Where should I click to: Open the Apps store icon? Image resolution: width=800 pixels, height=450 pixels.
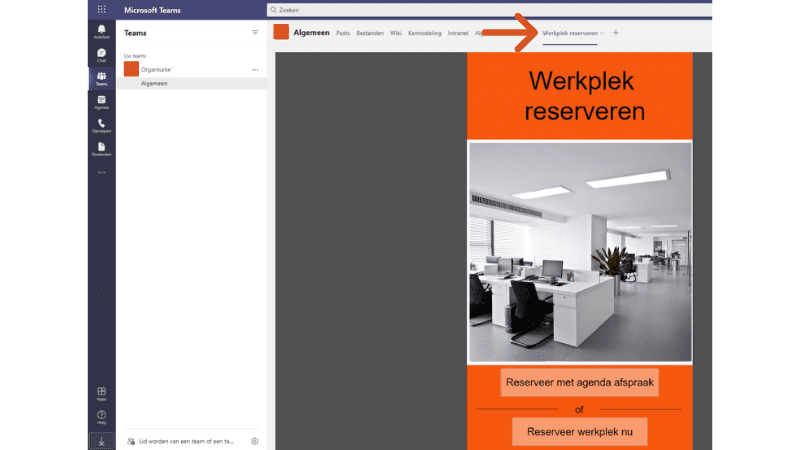pyautogui.click(x=102, y=391)
